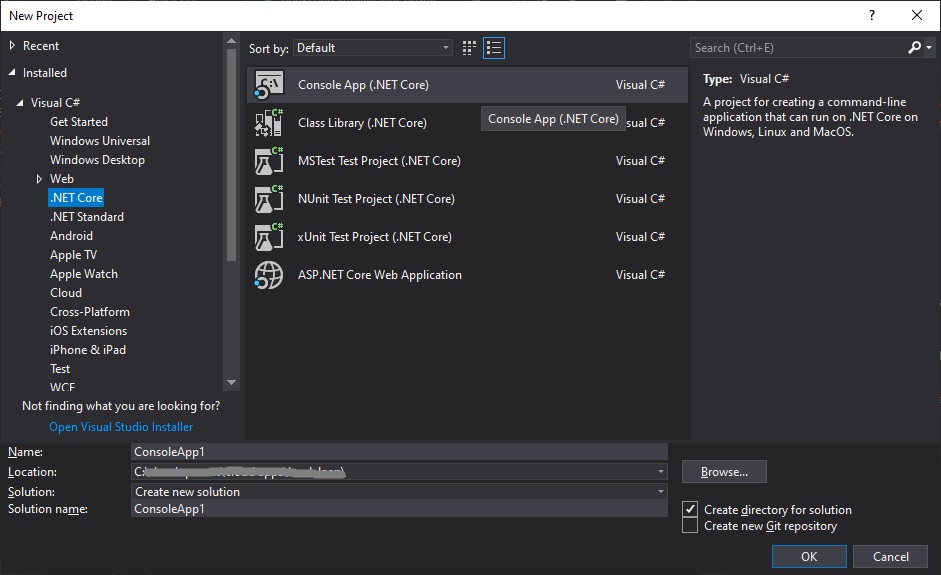Expand the Web tree node
The height and width of the screenshot is (575, 941).
[x=39, y=179]
